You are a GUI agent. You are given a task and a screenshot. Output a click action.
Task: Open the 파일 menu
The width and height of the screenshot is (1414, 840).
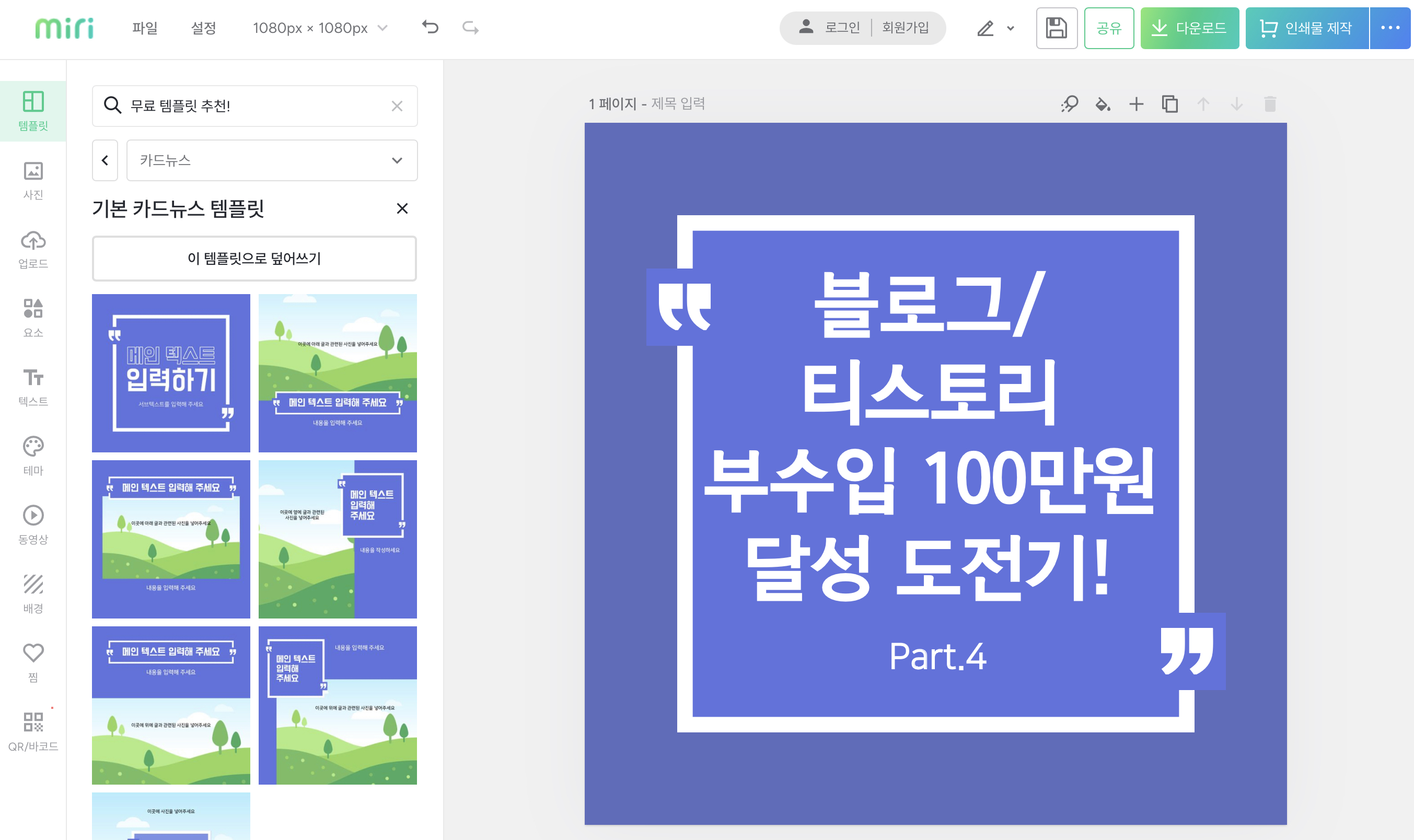pos(145,28)
